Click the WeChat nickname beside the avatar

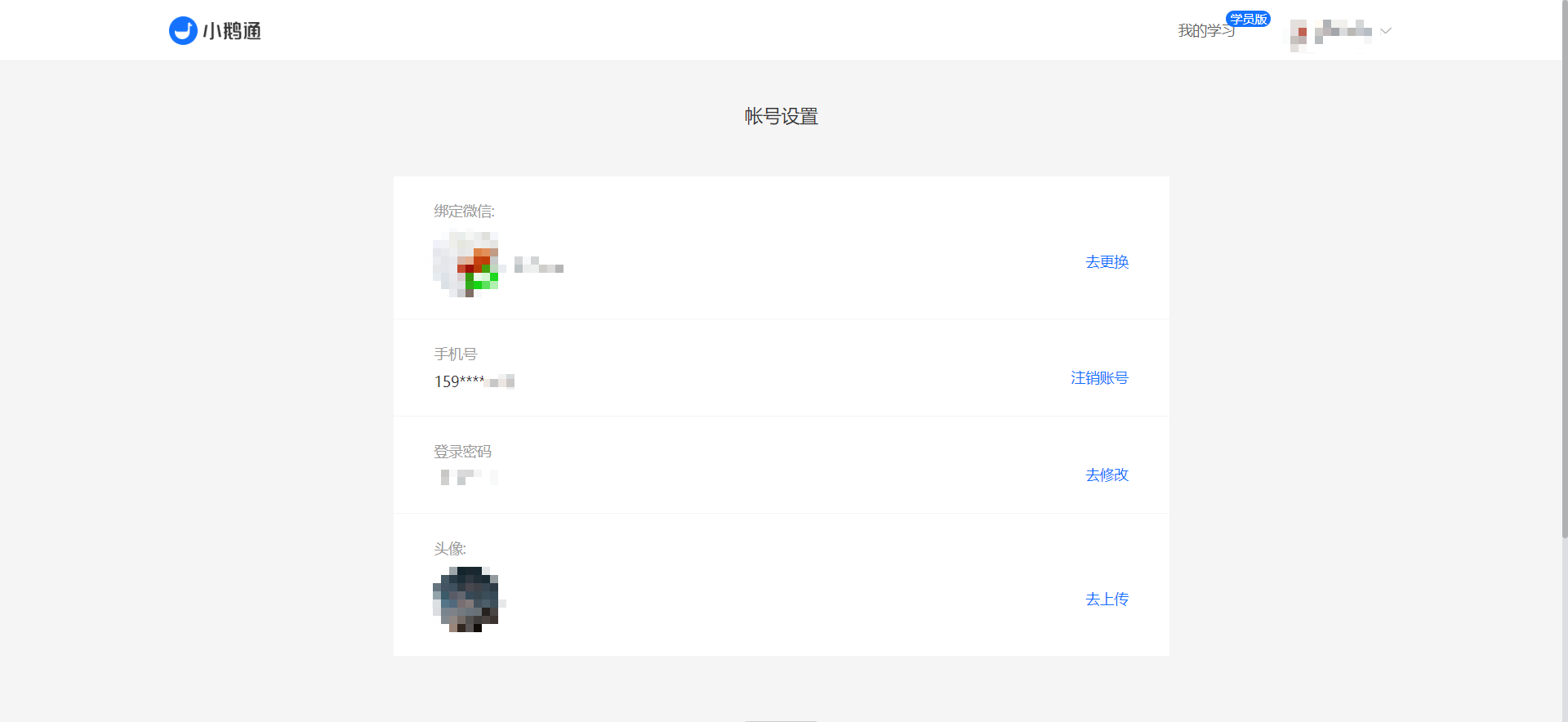pyautogui.click(x=539, y=264)
